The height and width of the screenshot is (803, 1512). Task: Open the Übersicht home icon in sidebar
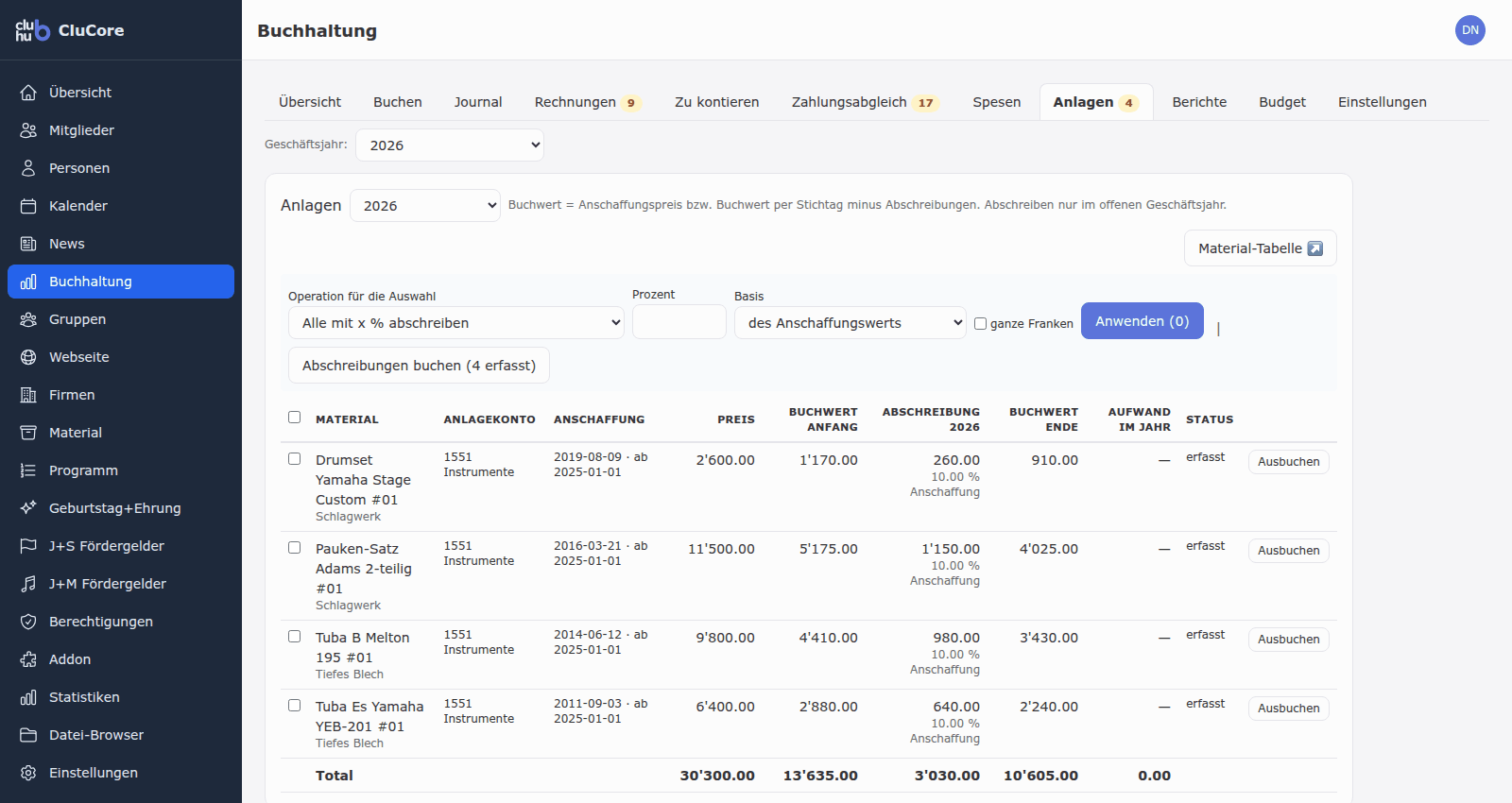28,93
